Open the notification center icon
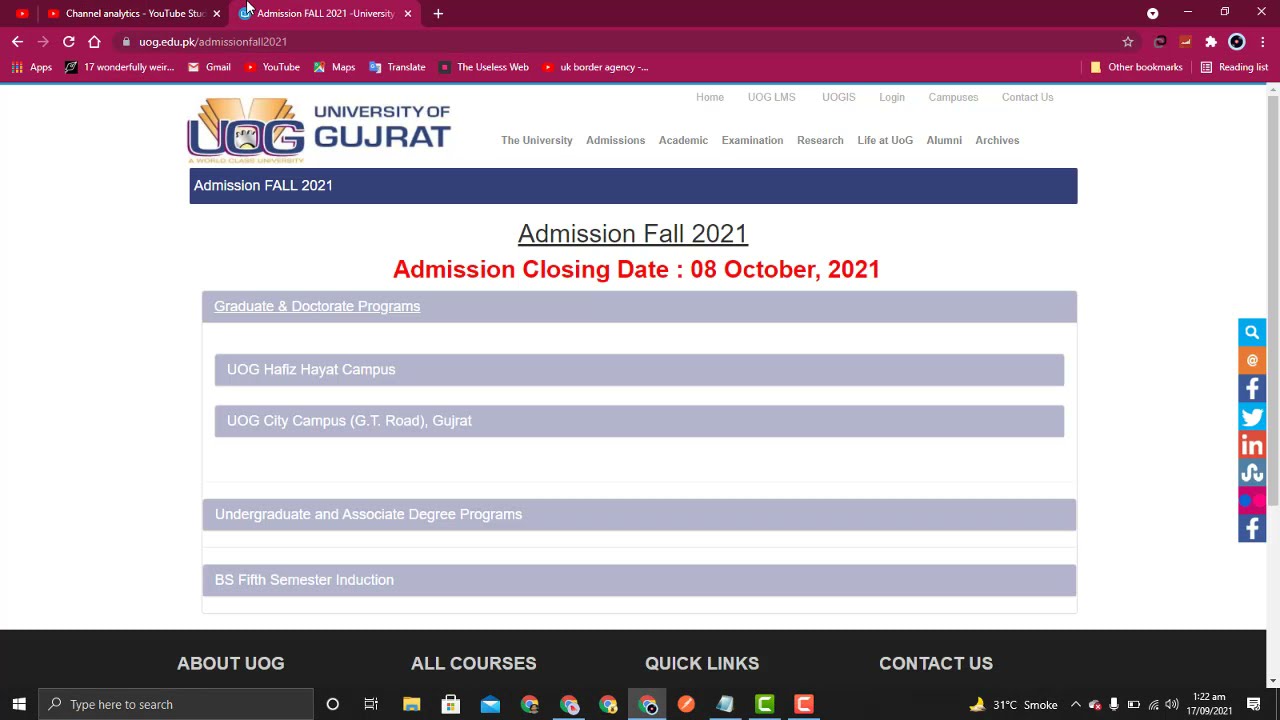The image size is (1280, 720). [x=1253, y=704]
